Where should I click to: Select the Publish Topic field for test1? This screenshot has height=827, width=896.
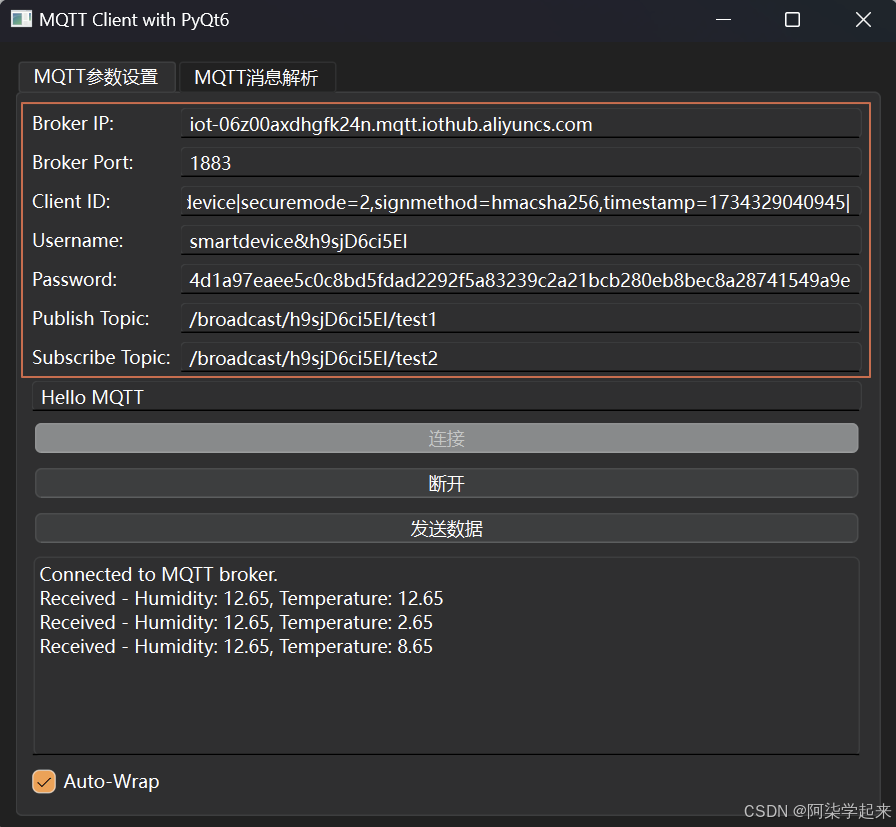click(520, 318)
